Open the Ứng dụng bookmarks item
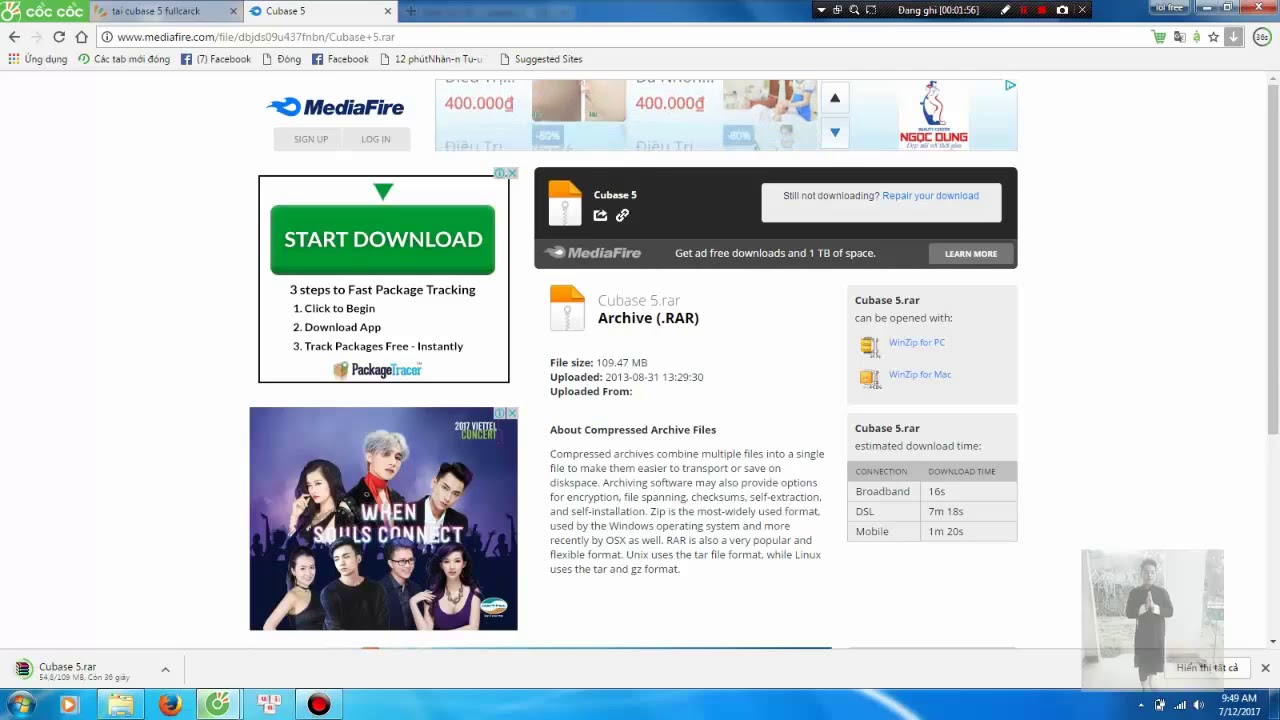This screenshot has height=720, width=1280. point(38,59)
